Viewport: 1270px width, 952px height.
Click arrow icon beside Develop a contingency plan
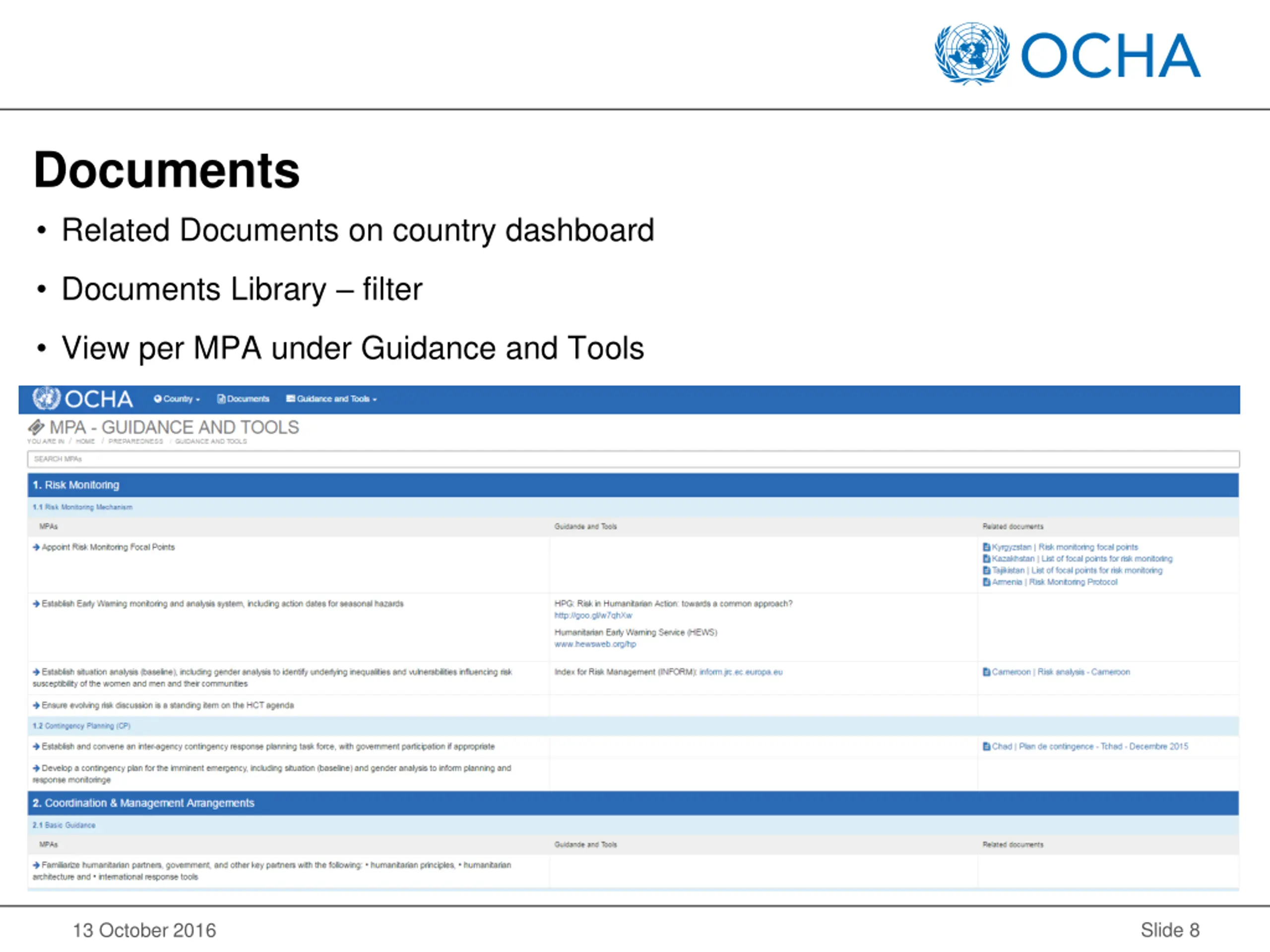click(x=36, y=769)
